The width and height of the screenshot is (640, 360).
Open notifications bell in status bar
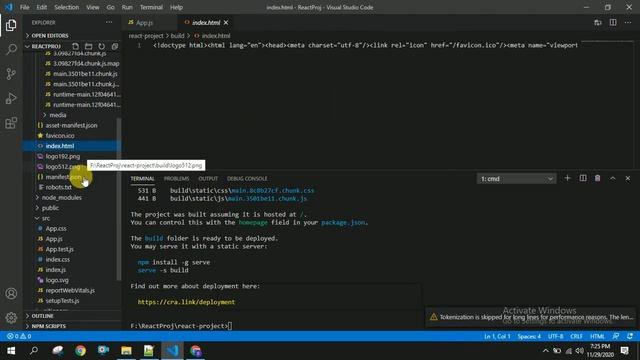(x=630, y=336)
